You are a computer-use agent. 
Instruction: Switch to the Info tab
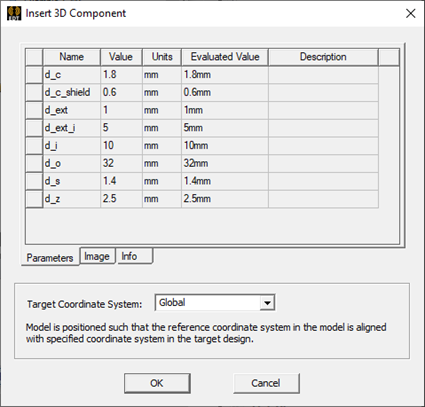click(134, 256)
